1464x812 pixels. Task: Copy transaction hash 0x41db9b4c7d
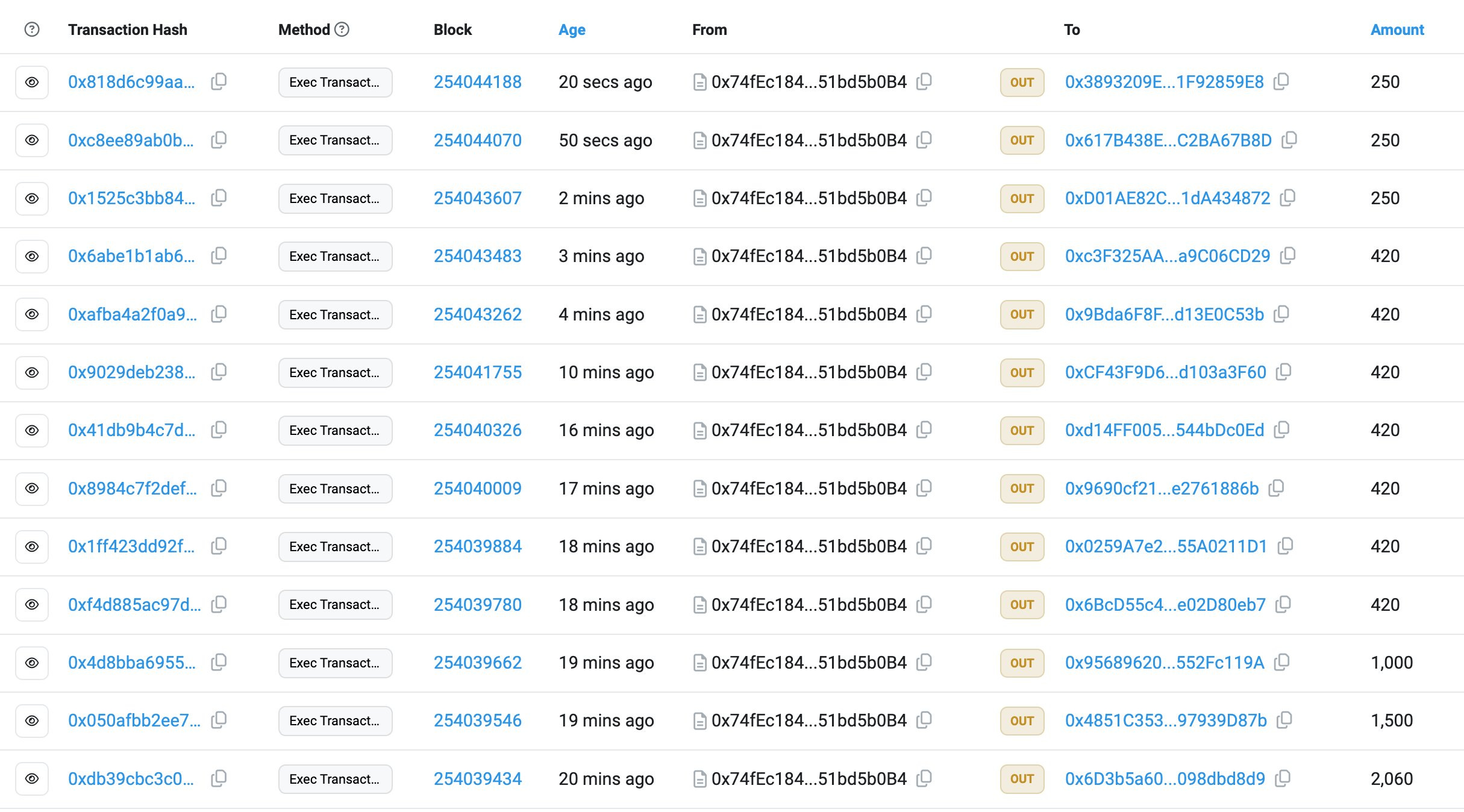click(x=219, y=430)
